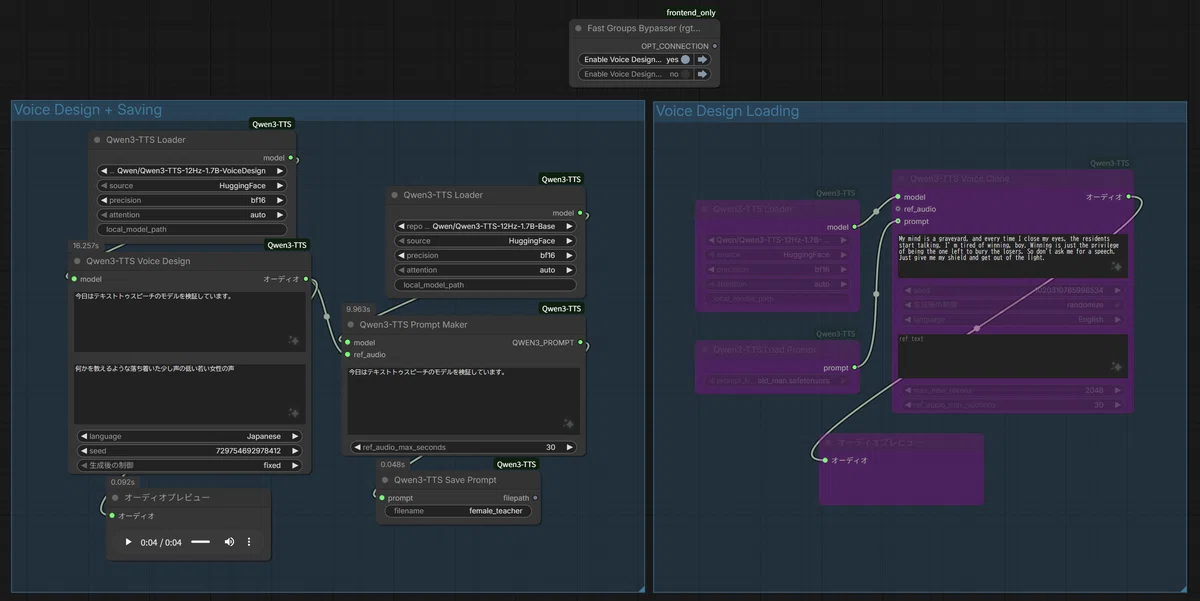The height and width of the screenshot is (601, 1200).
Task: Click the Voice Design voice description text box
Action: 190,393
